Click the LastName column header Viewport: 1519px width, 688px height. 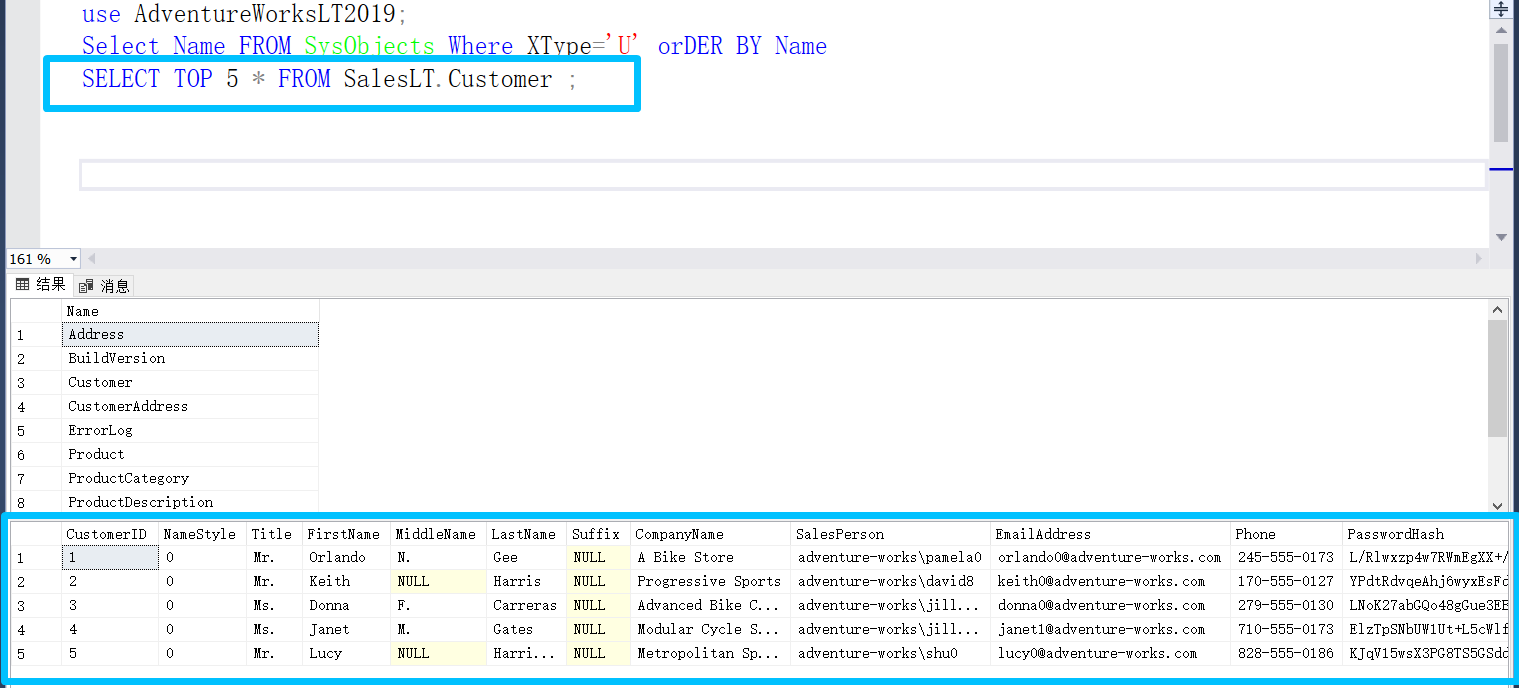(526, 534)
